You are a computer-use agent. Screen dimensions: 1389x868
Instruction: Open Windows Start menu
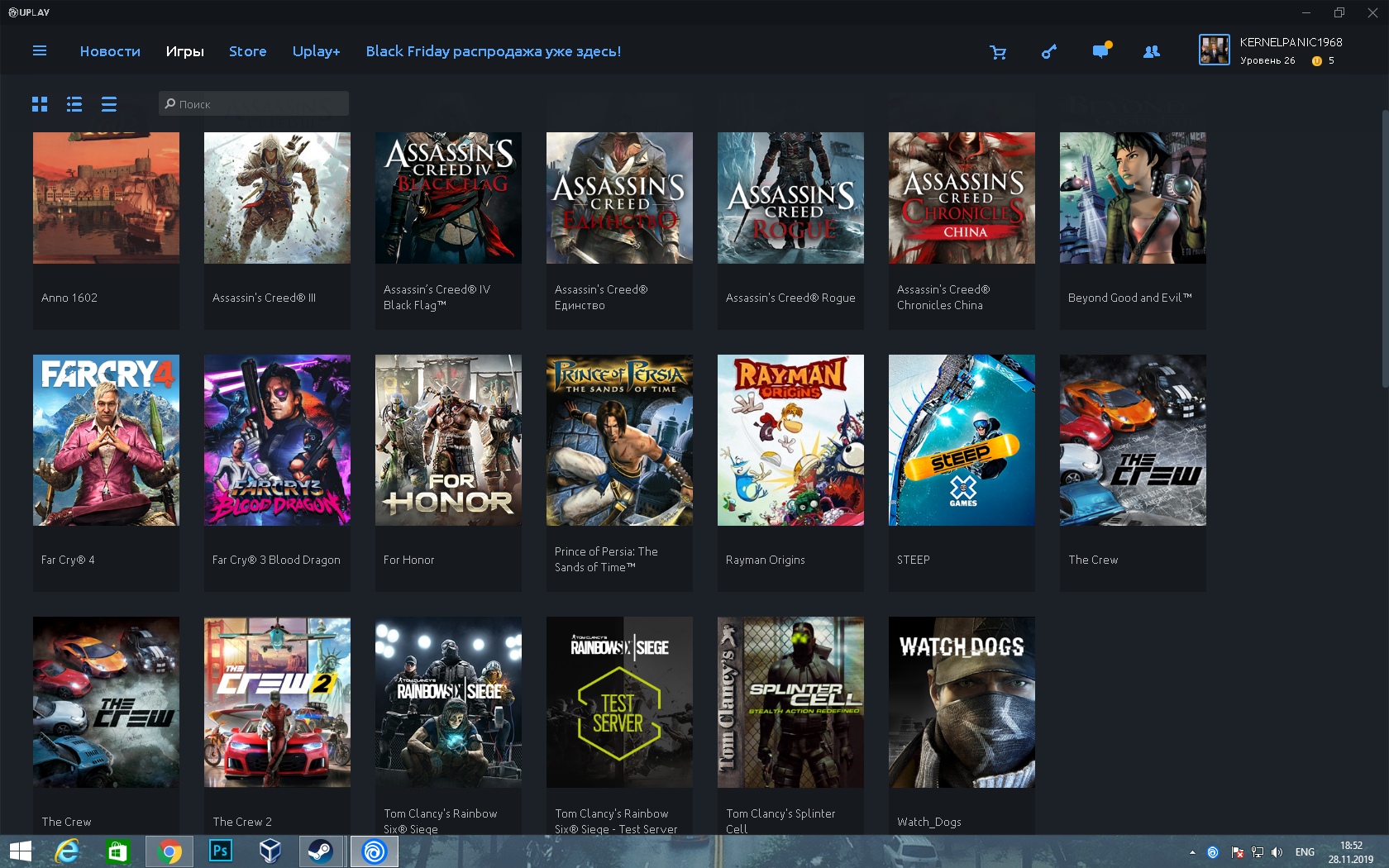20,851
